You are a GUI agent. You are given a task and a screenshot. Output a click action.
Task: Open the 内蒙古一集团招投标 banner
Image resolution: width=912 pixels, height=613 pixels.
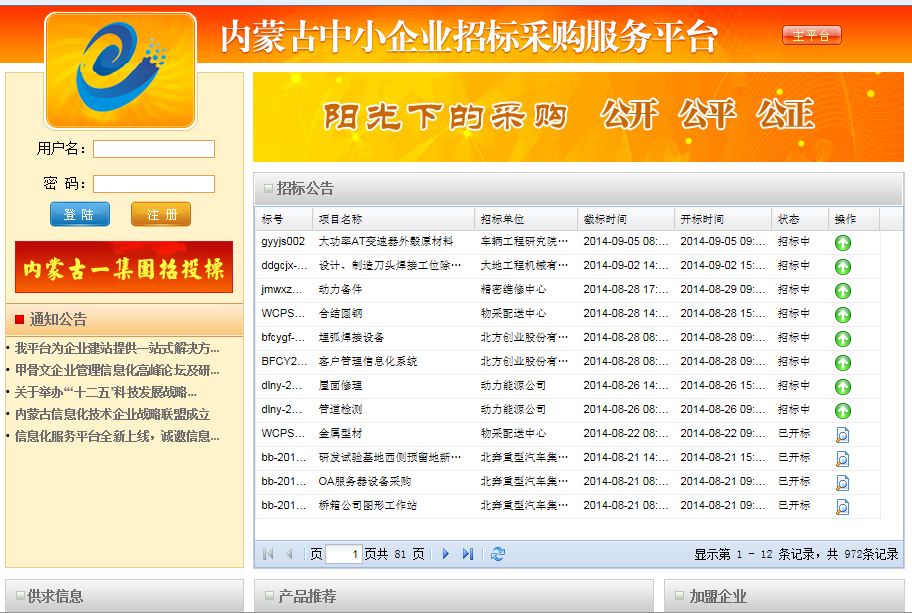[x=124, y=267]
